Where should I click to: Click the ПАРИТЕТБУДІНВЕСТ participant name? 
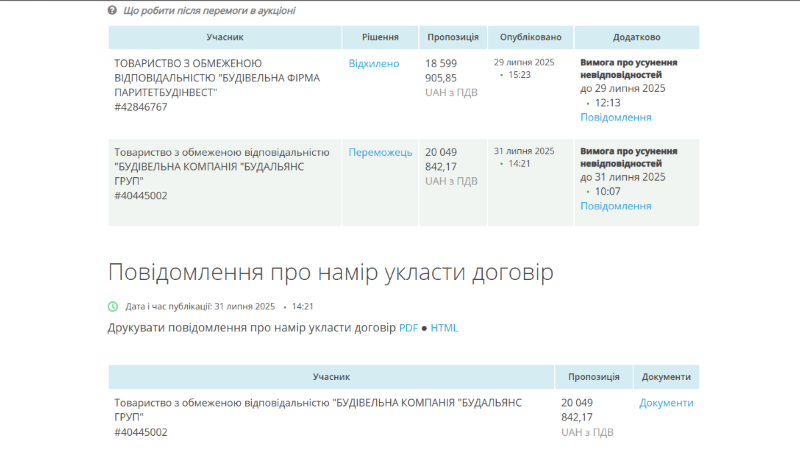[x=217, y=78]
